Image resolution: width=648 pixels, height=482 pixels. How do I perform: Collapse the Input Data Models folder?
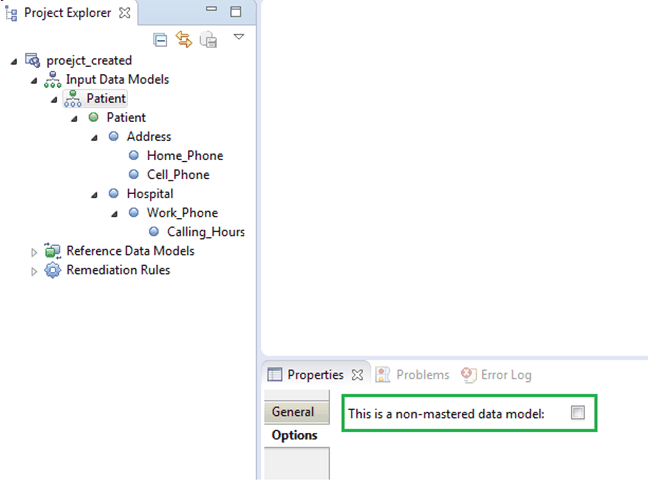34,81
